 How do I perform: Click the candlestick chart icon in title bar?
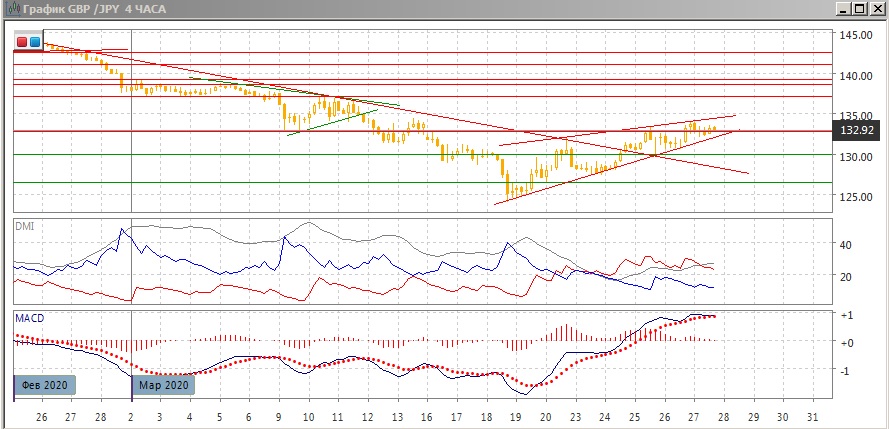(x=10, y=9)
